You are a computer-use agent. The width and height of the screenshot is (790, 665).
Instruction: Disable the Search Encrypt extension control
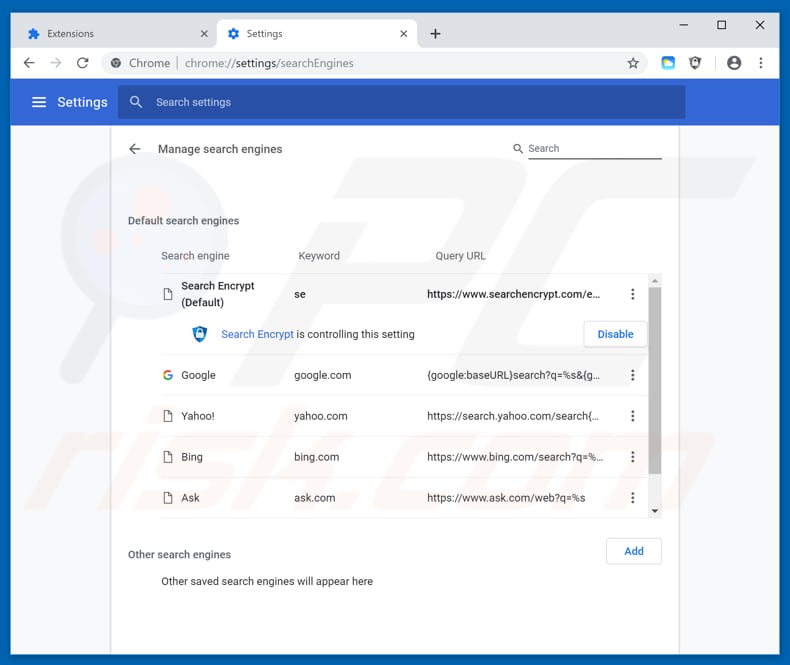(x=615, y=334)
